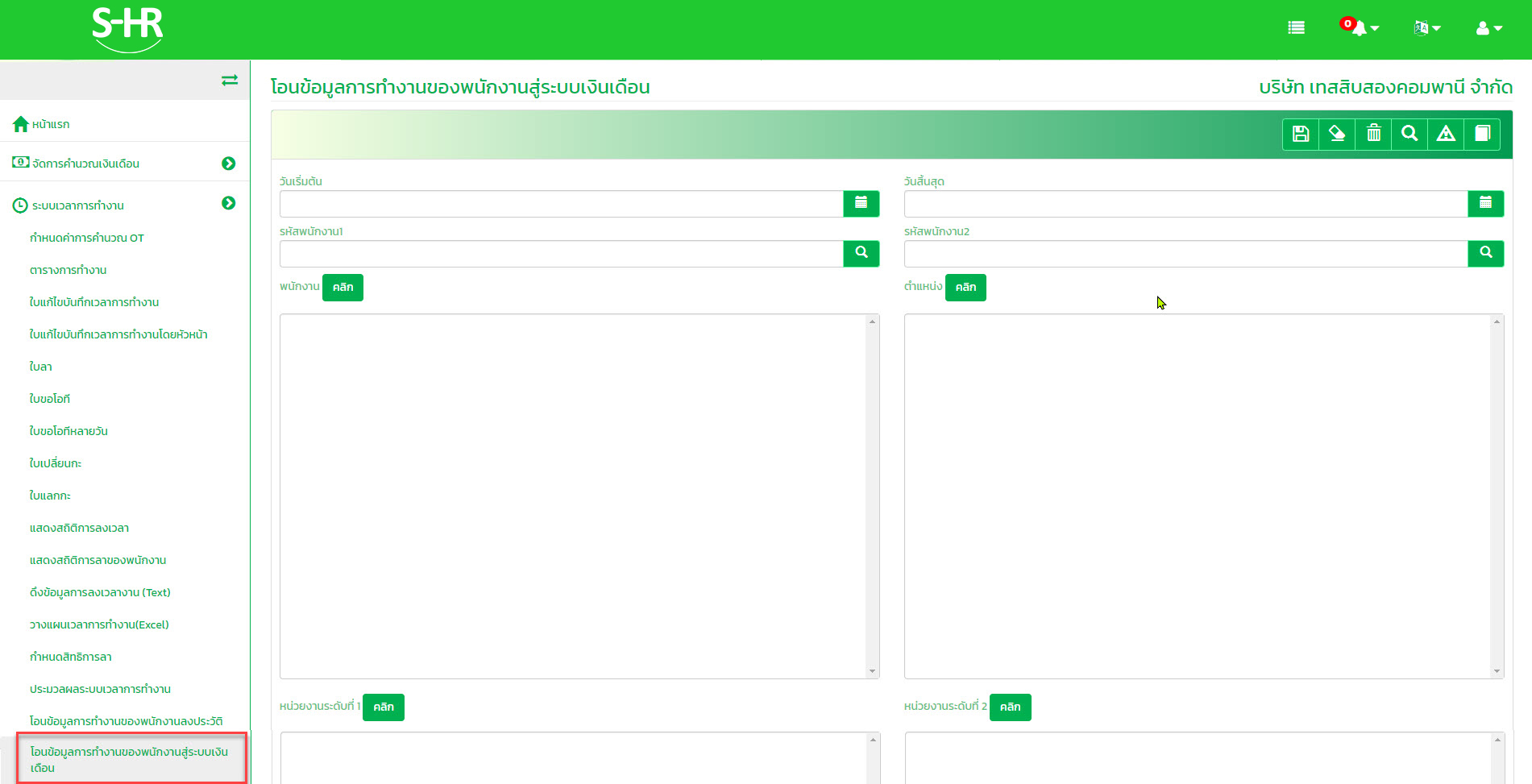Click the Delete trash icon in toolbar
1532x784 pixels.
pyautogui.click(x=1373, y=134)
